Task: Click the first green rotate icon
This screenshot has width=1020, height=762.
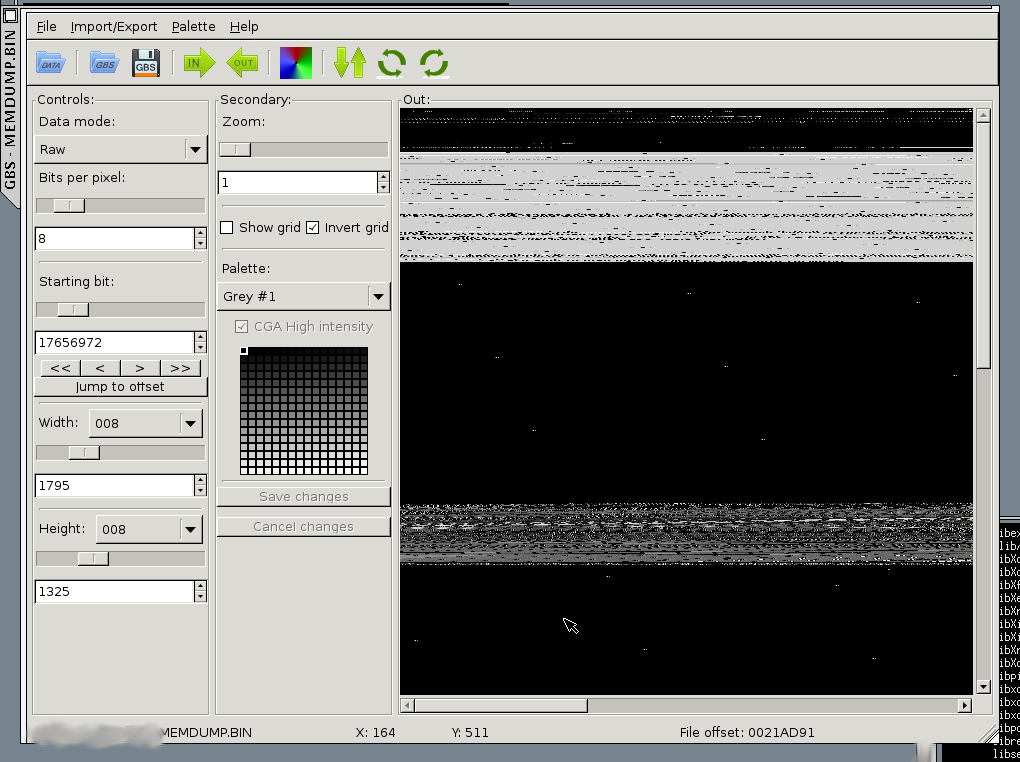Action: [x=391, y=63]
